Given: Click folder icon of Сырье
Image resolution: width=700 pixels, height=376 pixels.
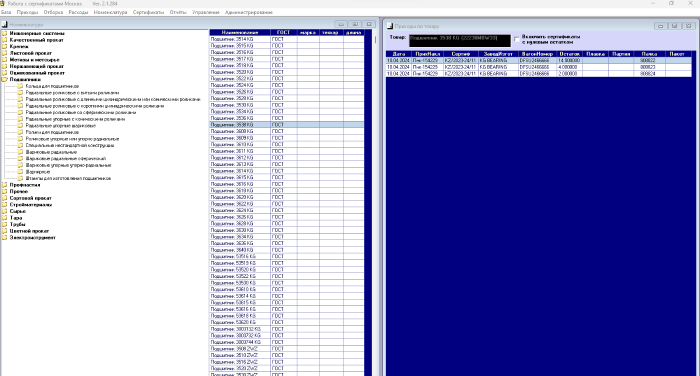Looking at the screenshot, I should click(4, 211).
